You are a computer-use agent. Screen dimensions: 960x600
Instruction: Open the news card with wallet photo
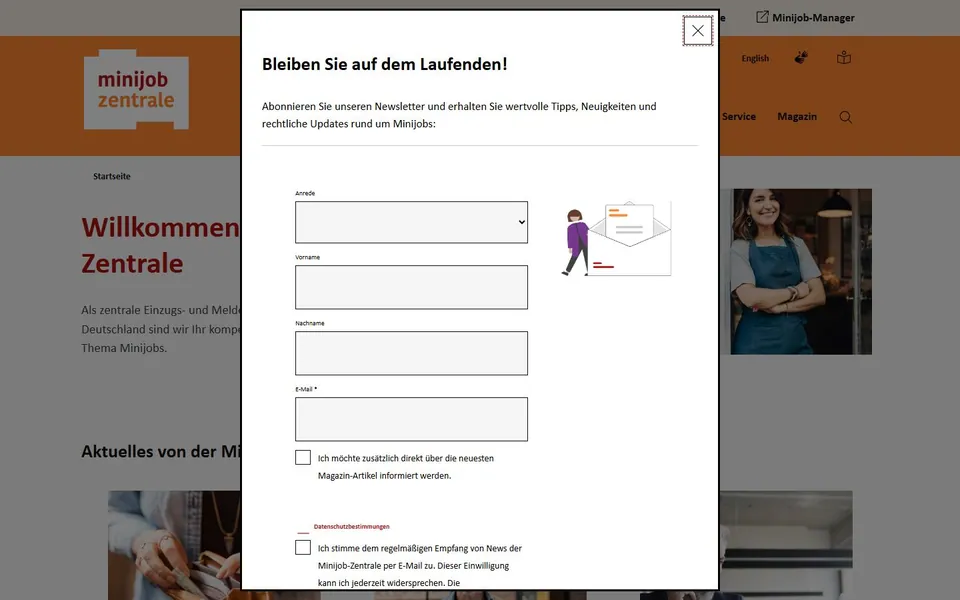click(174, 545)
